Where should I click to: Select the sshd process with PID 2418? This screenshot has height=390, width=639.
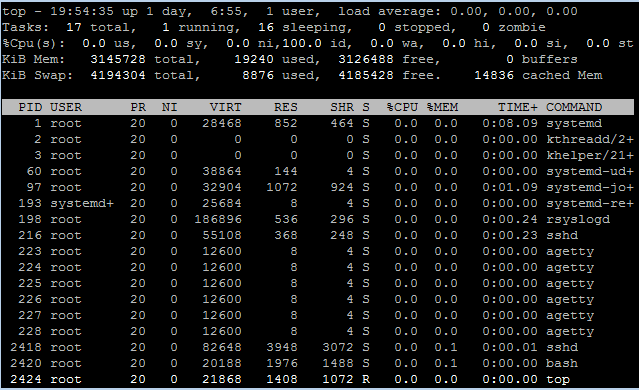(x=318, y=347)
